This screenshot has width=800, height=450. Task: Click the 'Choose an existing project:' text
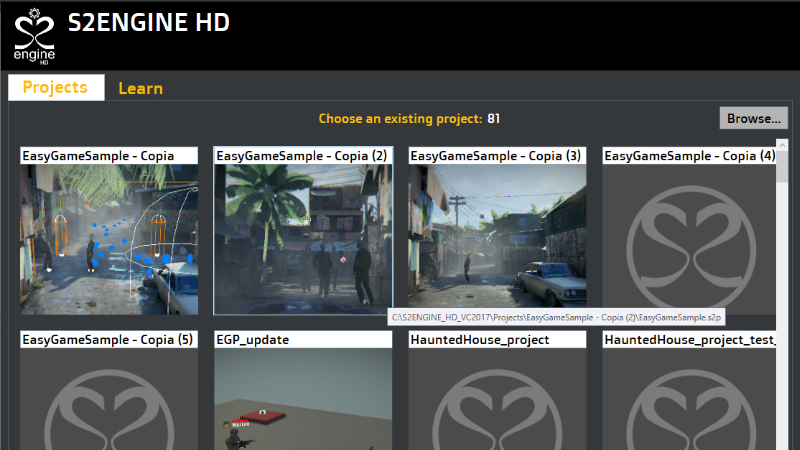click(401, 119)
